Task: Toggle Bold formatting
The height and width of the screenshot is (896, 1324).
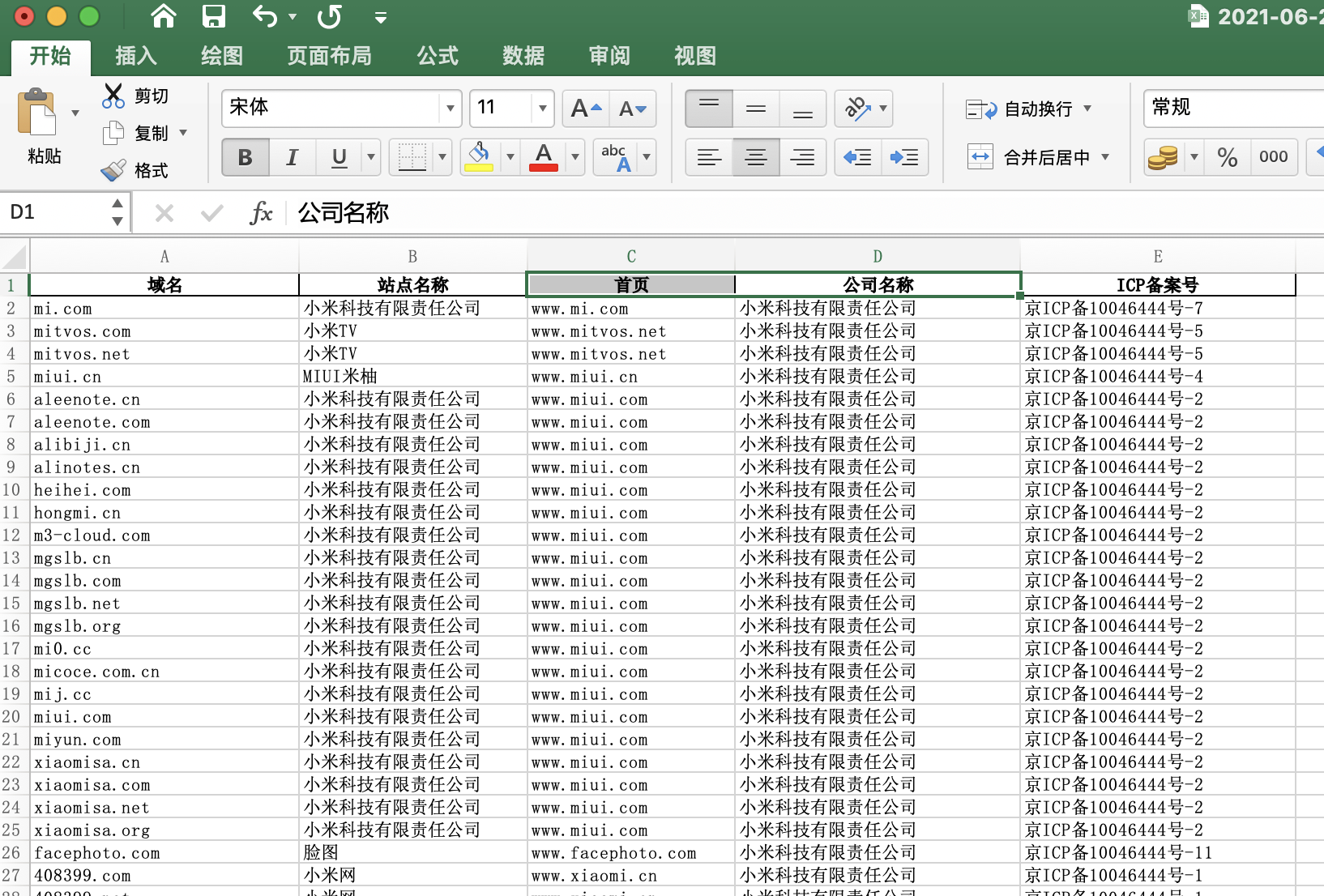Action: tap(245, 157)
